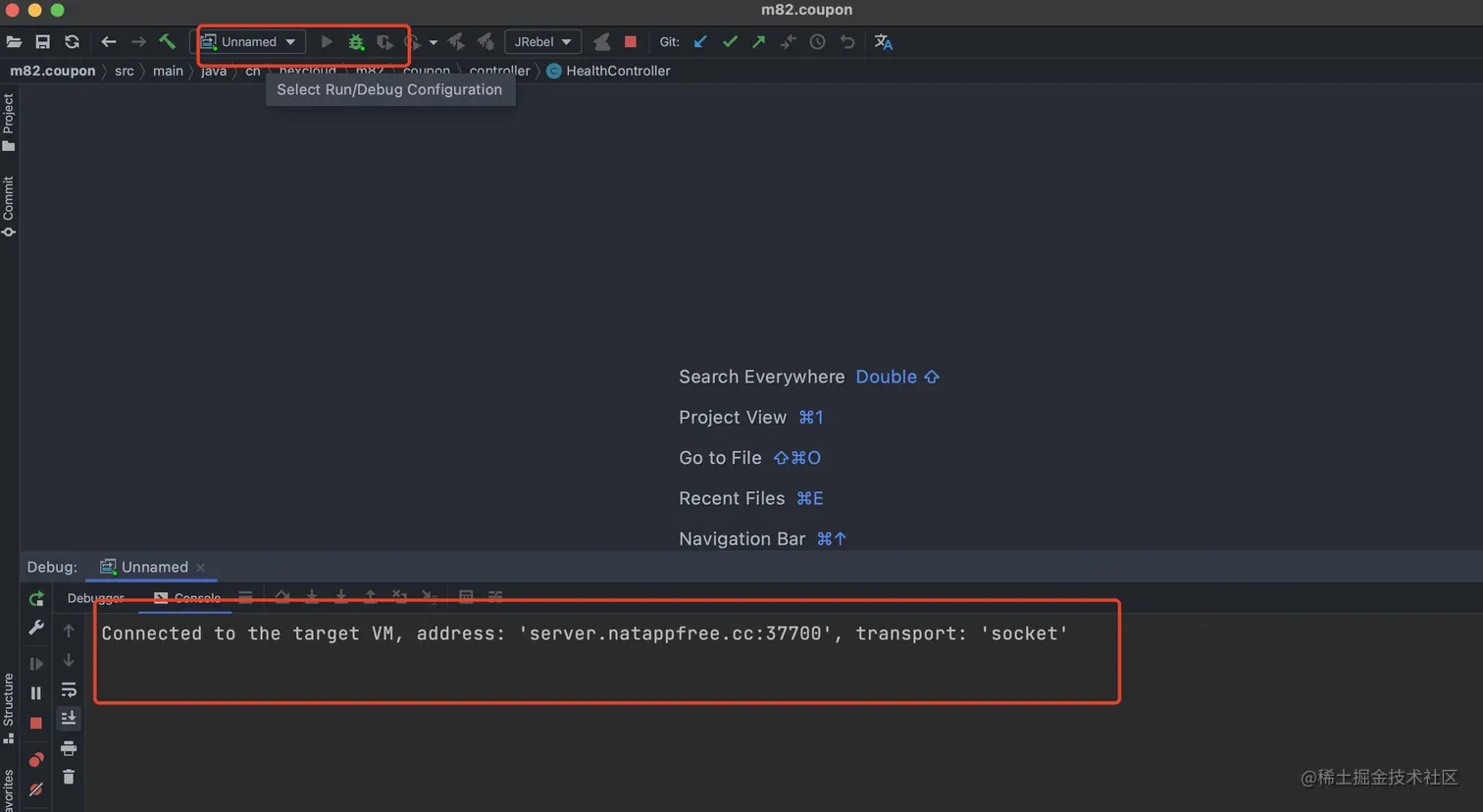Resume the program in the debug panel

[x=36, y=664]
